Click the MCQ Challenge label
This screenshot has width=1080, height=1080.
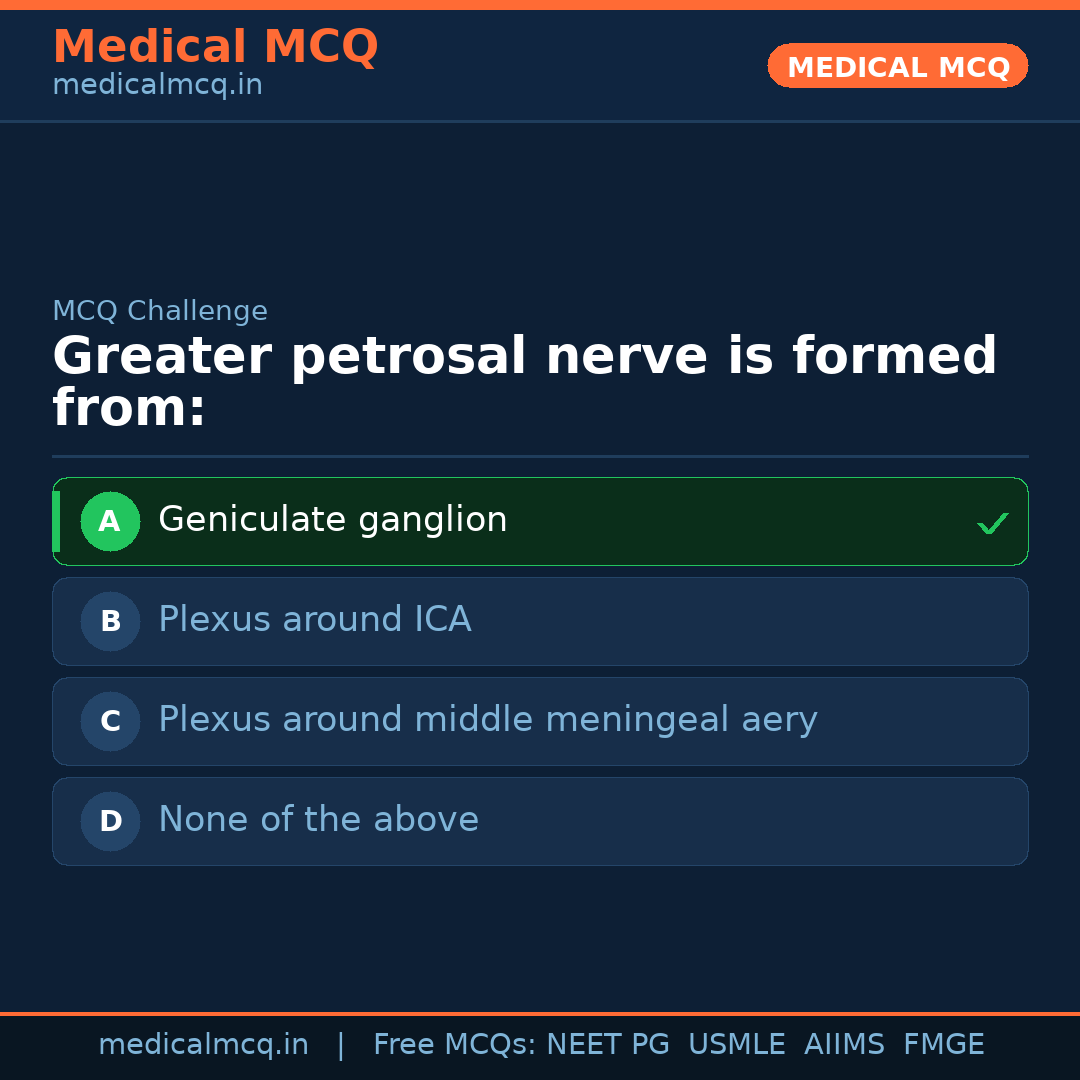160,311
